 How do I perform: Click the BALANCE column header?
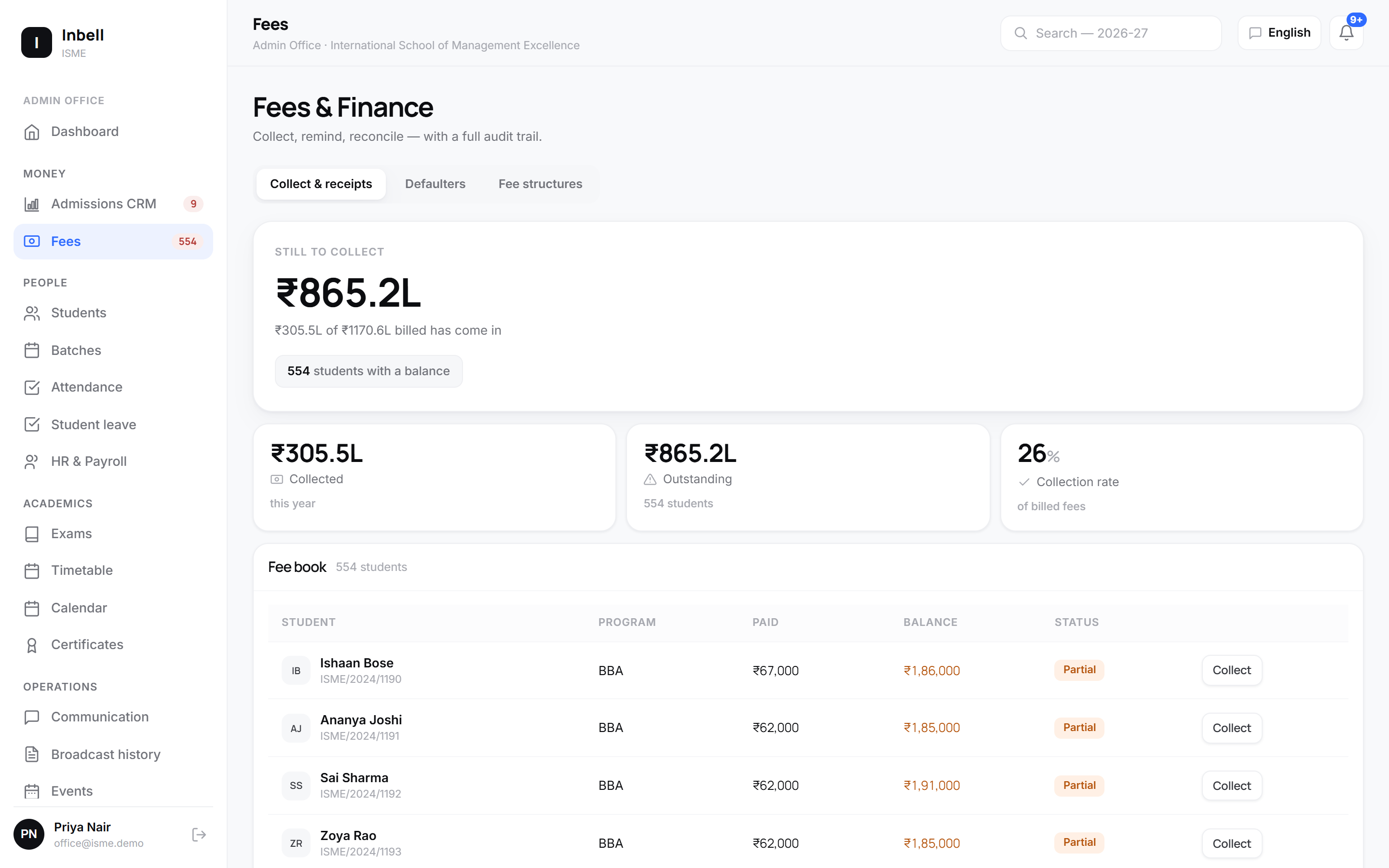[930, 622]
